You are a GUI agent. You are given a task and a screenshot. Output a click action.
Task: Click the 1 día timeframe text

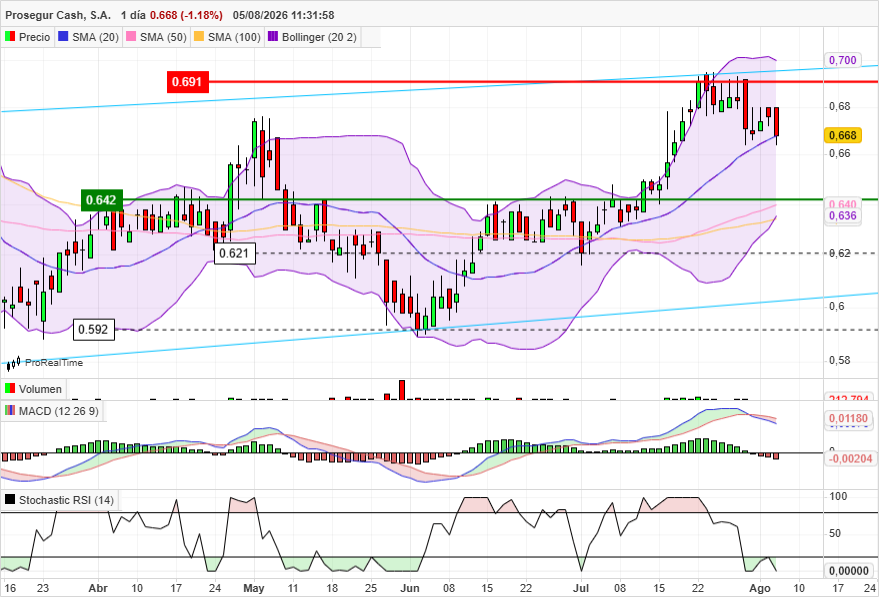133,15
